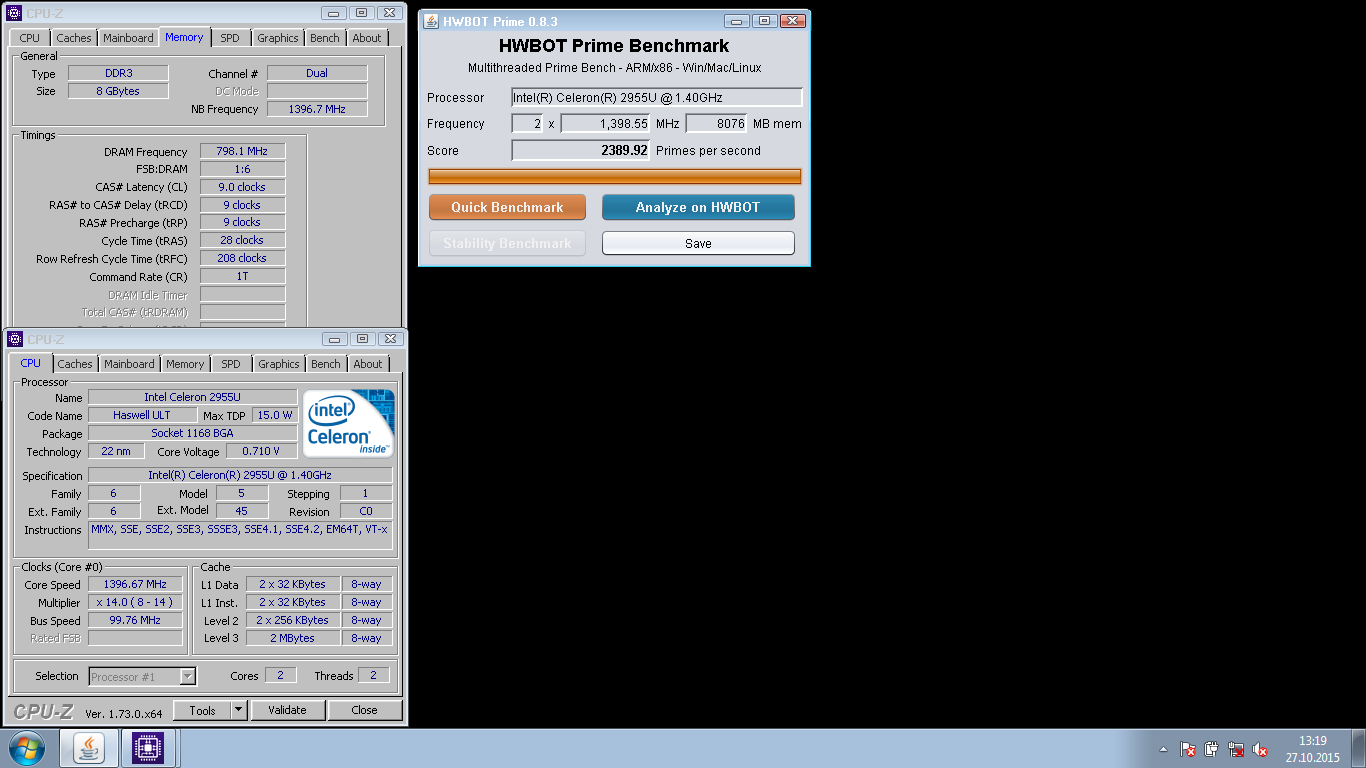Open Caches tab in bottom CPU-Z window
This screenshot has width=1366, height=768.
75,364
